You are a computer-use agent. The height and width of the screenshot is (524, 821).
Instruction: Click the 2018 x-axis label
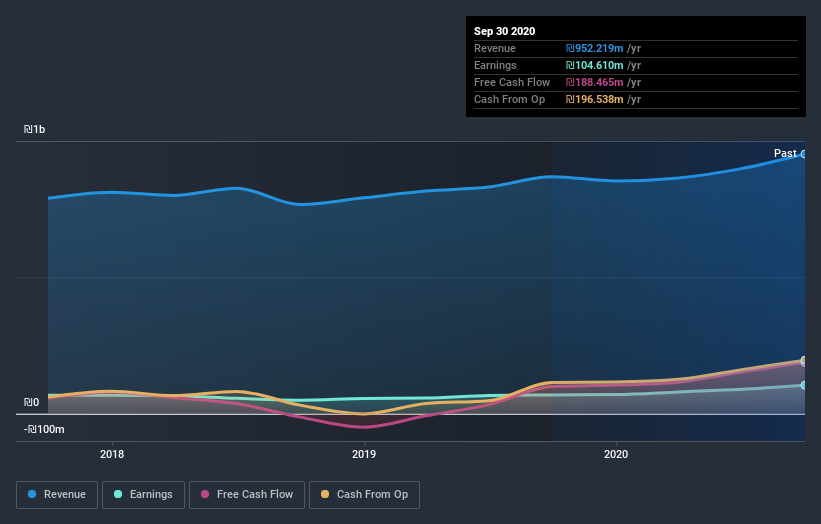(112, 454)
